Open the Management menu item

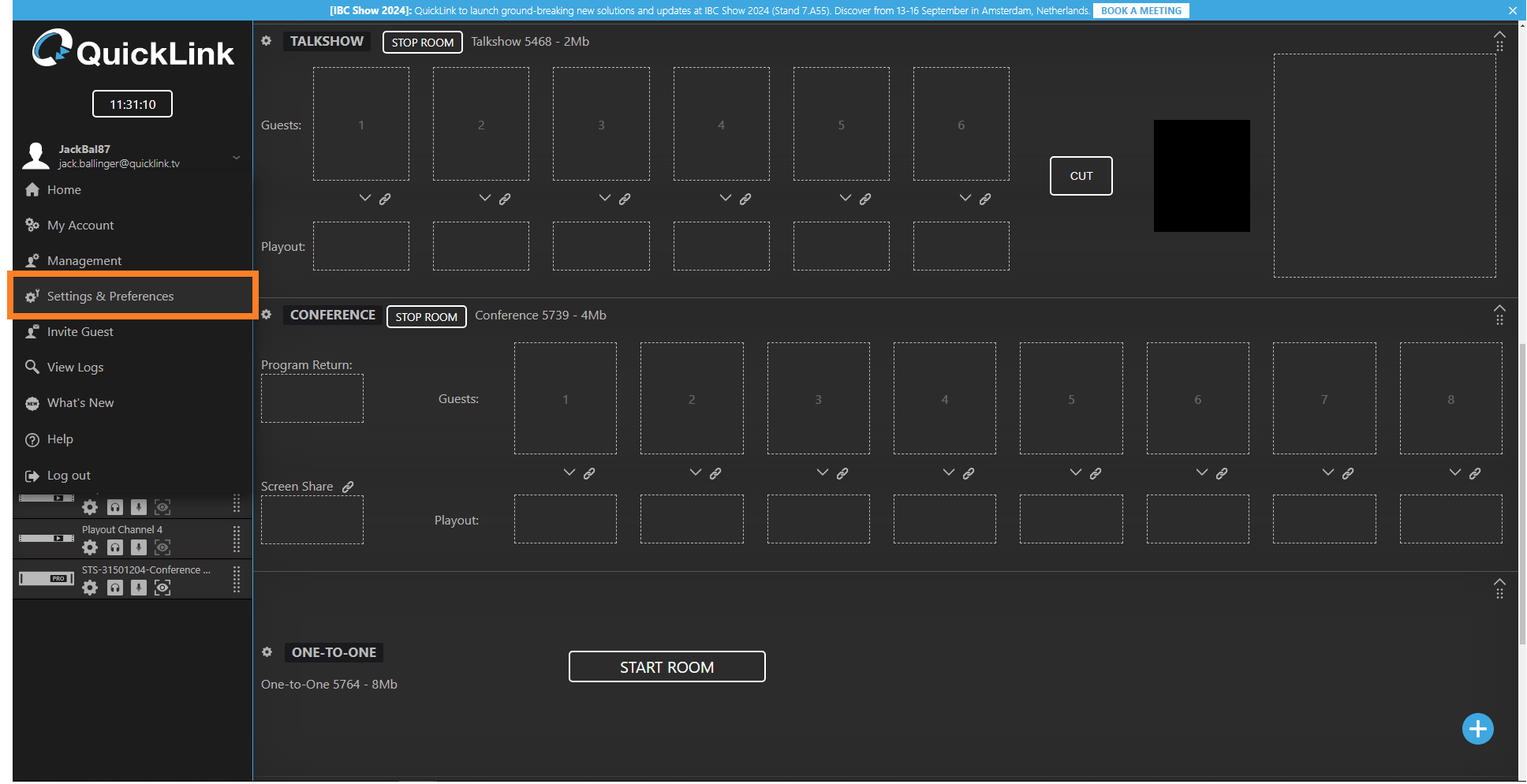point(133,261)
